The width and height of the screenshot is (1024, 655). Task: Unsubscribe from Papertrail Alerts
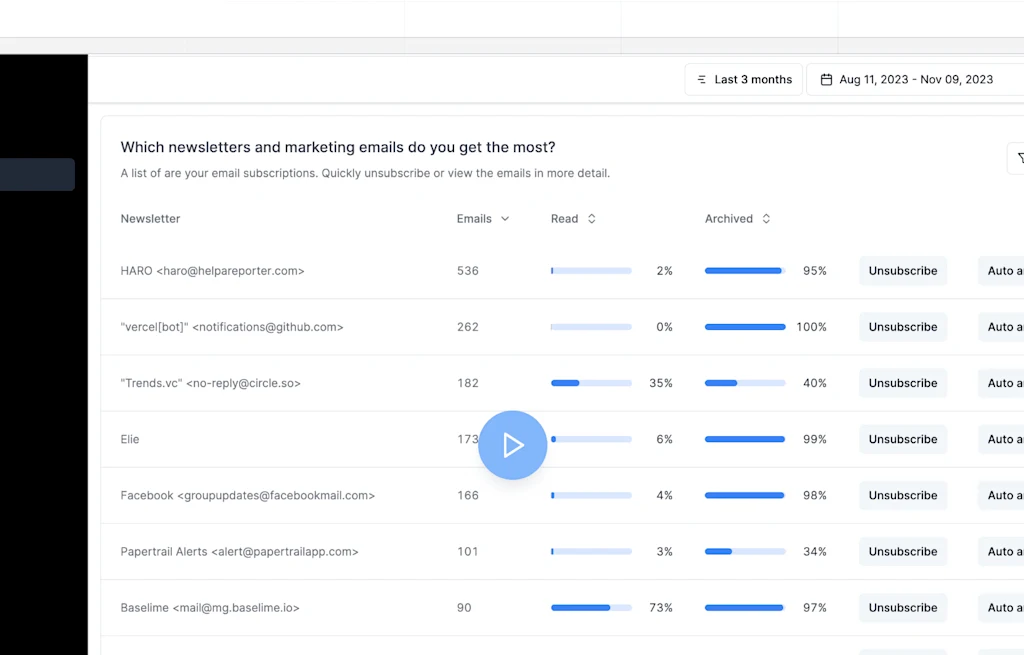(x=903, y=551)
